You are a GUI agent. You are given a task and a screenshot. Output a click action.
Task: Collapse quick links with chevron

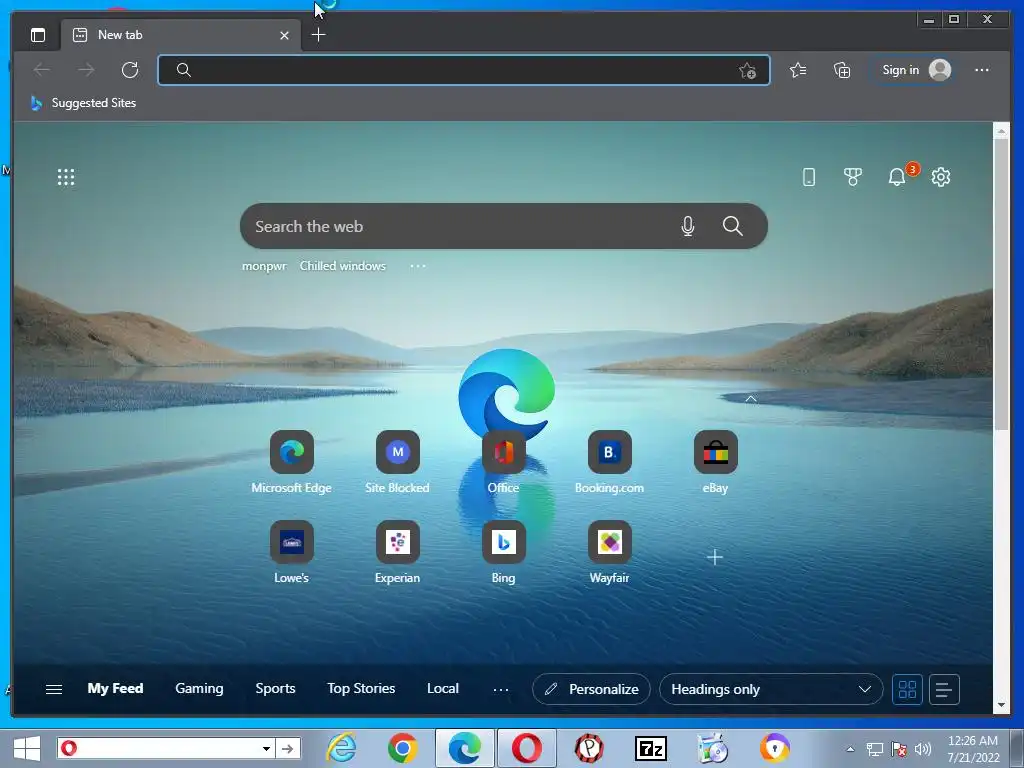pyautogui.click(x=751, y=398)
